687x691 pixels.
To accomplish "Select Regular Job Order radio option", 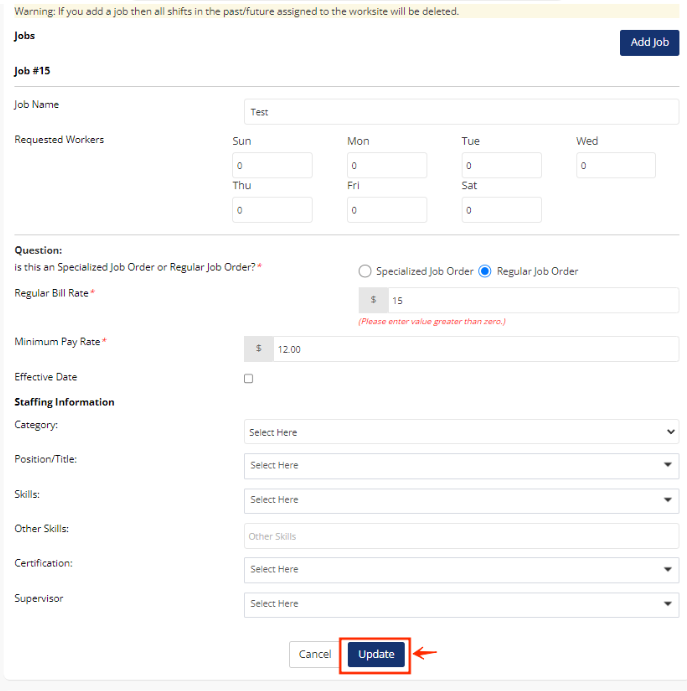I will point(486,271).
